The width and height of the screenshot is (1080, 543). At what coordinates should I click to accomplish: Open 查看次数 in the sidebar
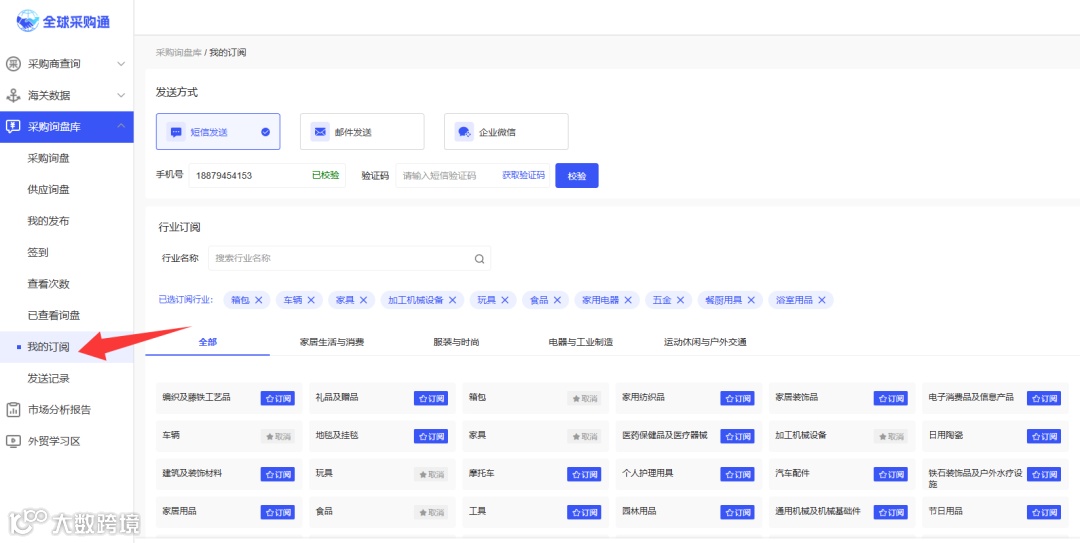(x=48, y=284)
